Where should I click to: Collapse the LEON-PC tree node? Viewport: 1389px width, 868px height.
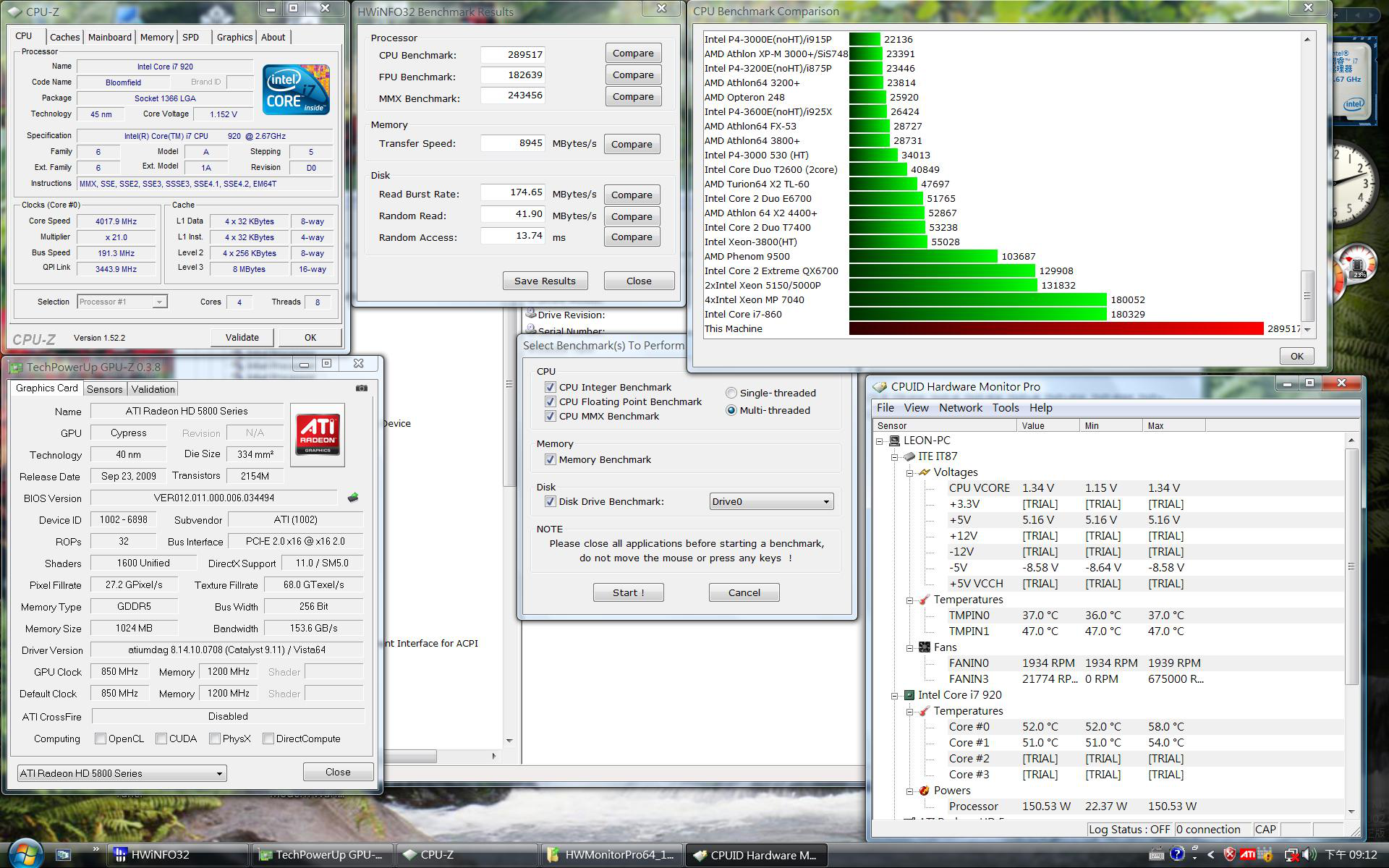(x=880, y=441)
